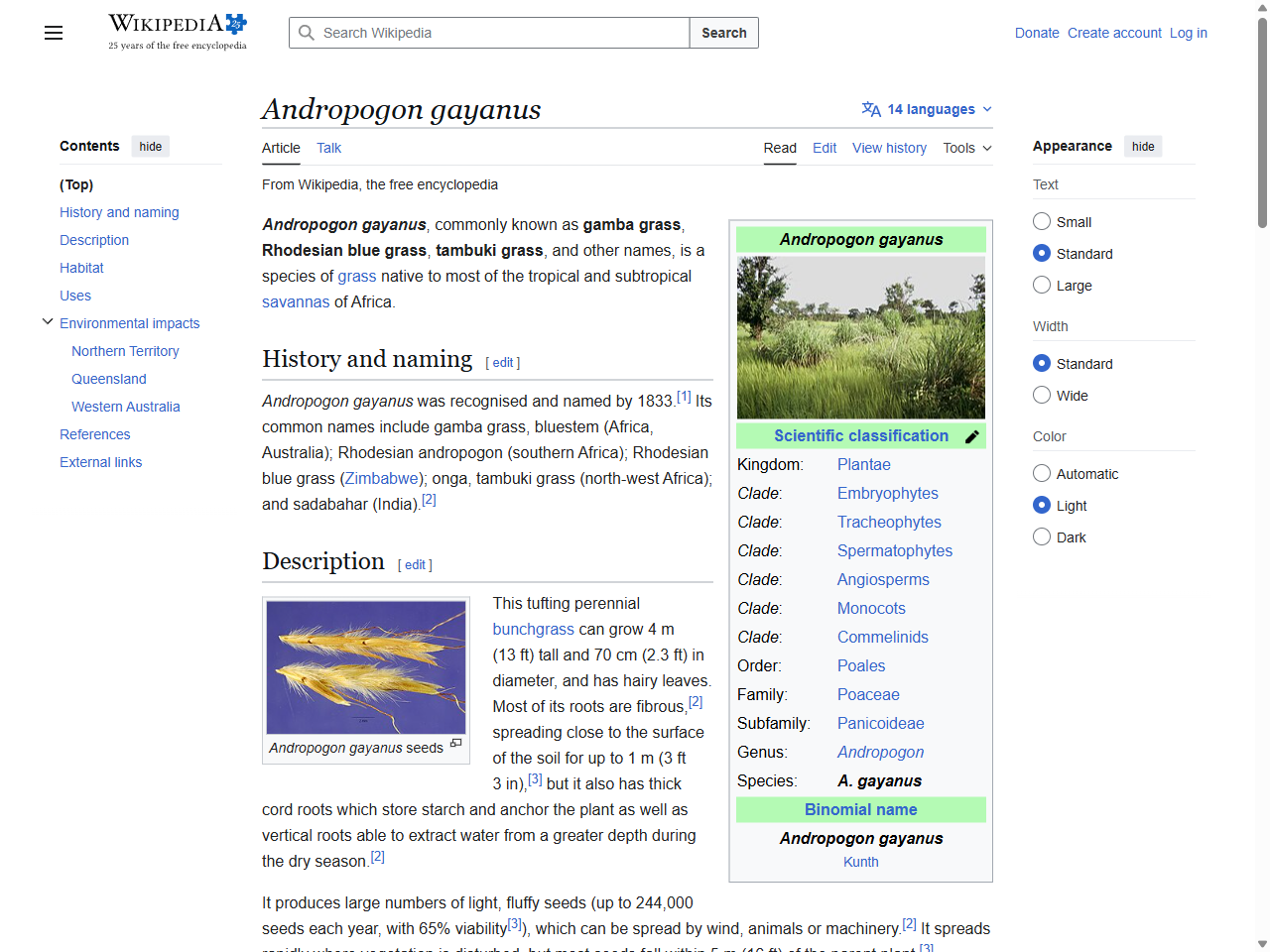The image size is (1270, 952).
Task: Jump to (Top) in contents
Action: [x=76, y=184]
